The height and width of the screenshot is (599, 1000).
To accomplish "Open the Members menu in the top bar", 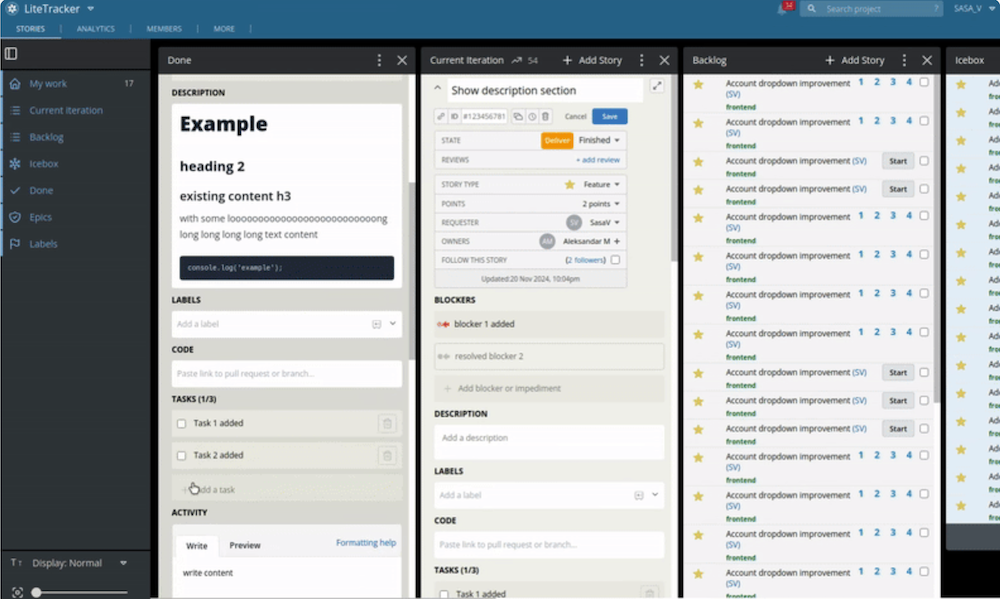I will (163, 29).
